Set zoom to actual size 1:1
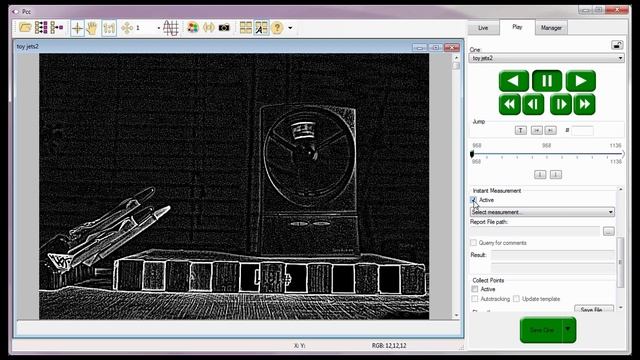 [x=109, y=28]
